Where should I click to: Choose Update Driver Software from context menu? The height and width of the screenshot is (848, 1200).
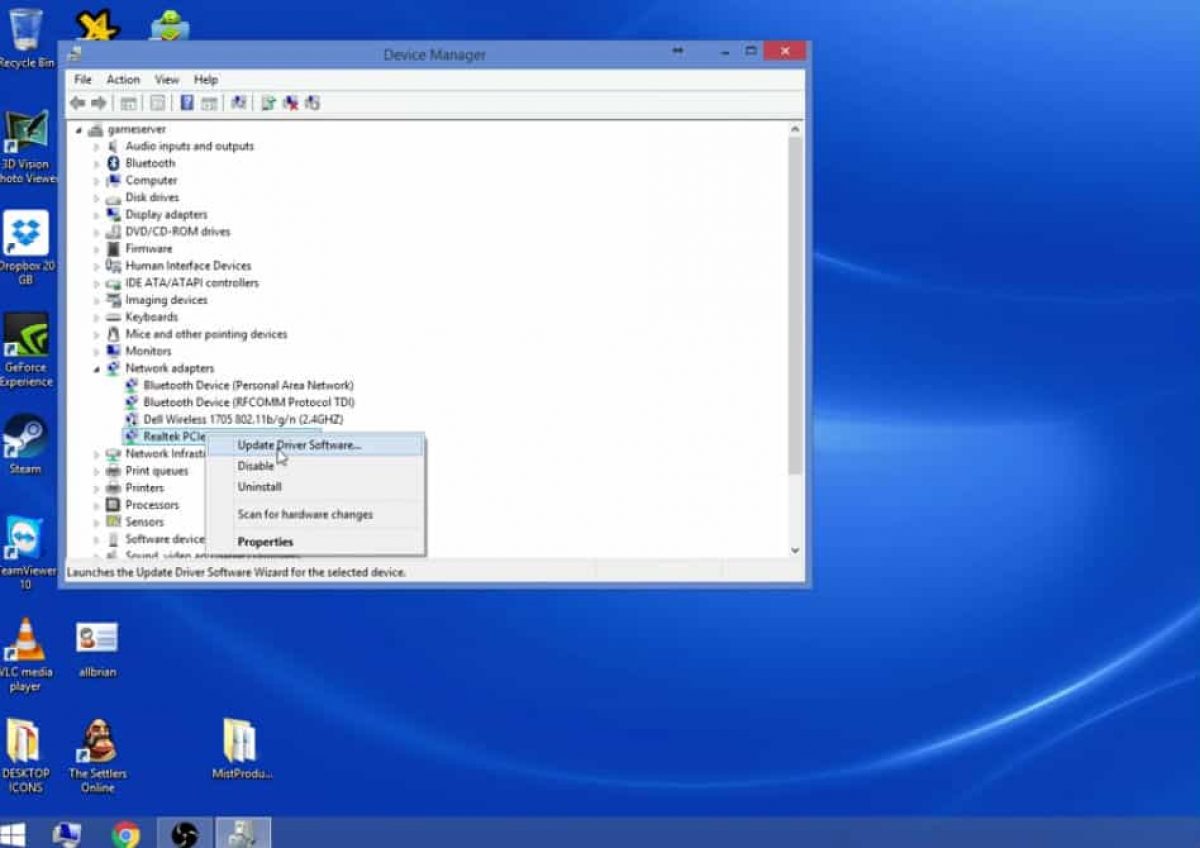[299, 445]
